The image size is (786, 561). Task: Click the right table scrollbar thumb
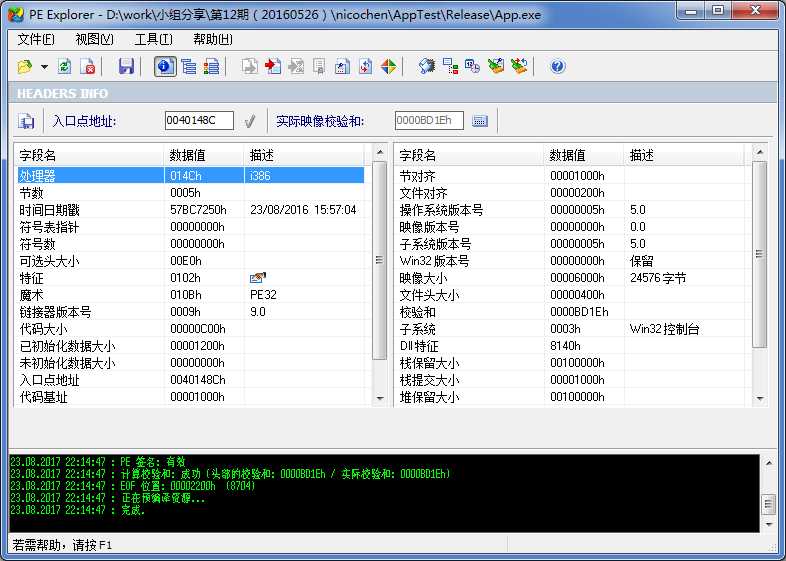[759, 254]
